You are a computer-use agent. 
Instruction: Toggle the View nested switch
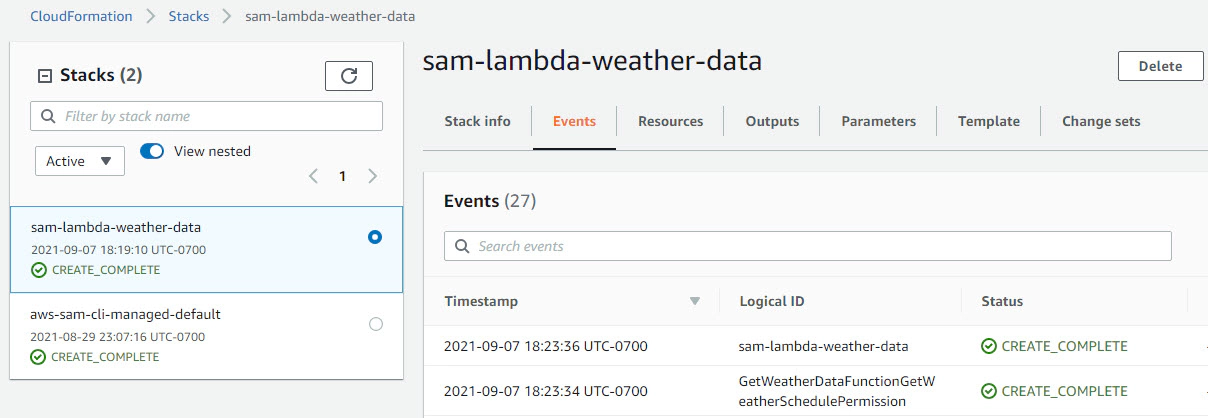pos(152,152)
